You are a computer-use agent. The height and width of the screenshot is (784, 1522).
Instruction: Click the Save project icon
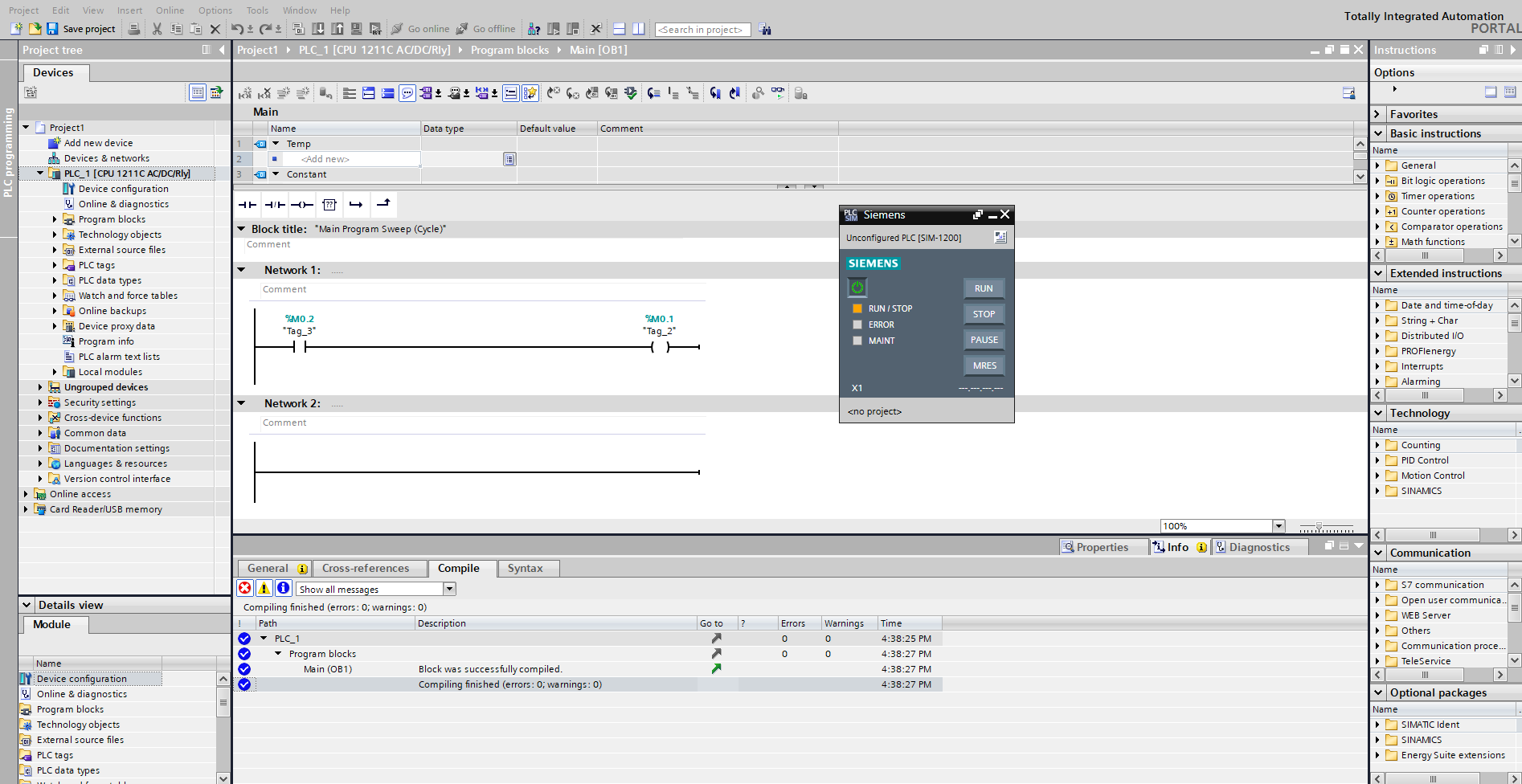(52, 29)
